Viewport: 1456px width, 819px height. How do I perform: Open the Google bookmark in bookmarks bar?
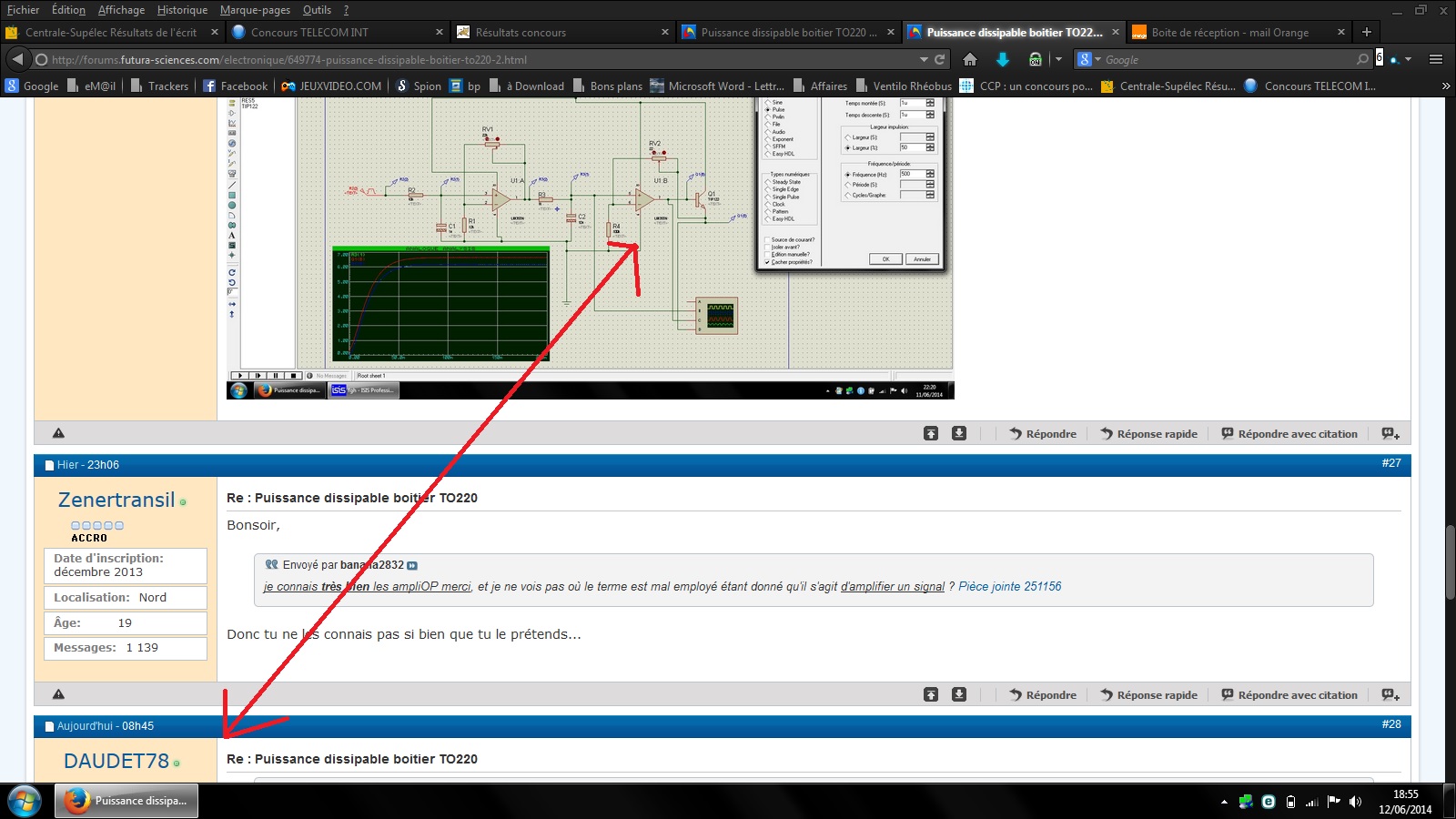tap(32, 86)
